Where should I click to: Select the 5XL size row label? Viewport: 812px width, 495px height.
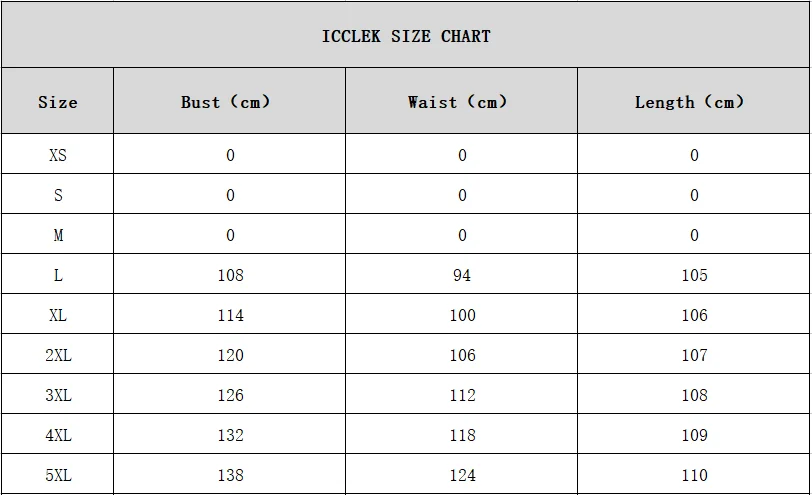click(x=58, y=475)
